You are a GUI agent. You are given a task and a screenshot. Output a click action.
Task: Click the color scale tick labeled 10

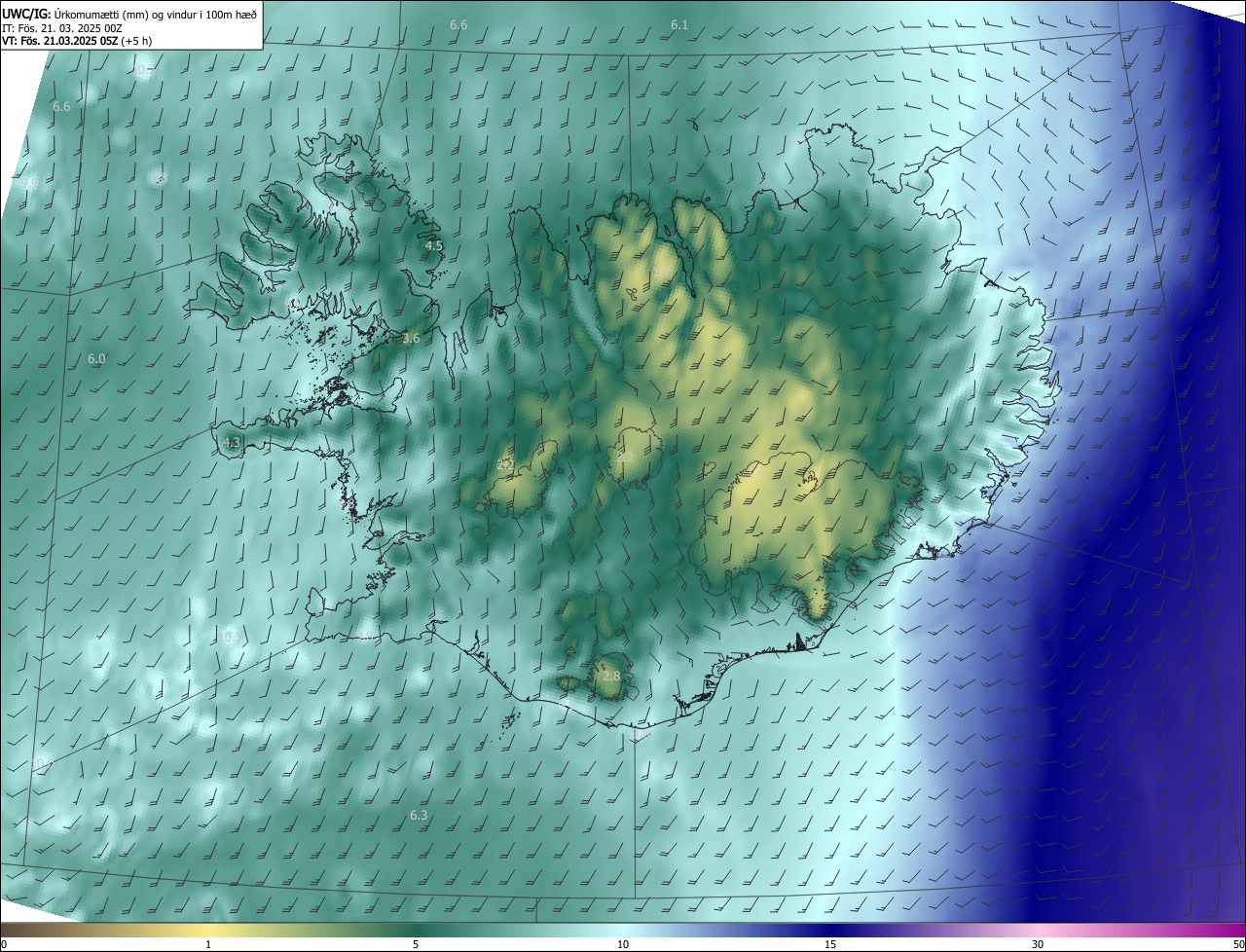tap(623, 944)
